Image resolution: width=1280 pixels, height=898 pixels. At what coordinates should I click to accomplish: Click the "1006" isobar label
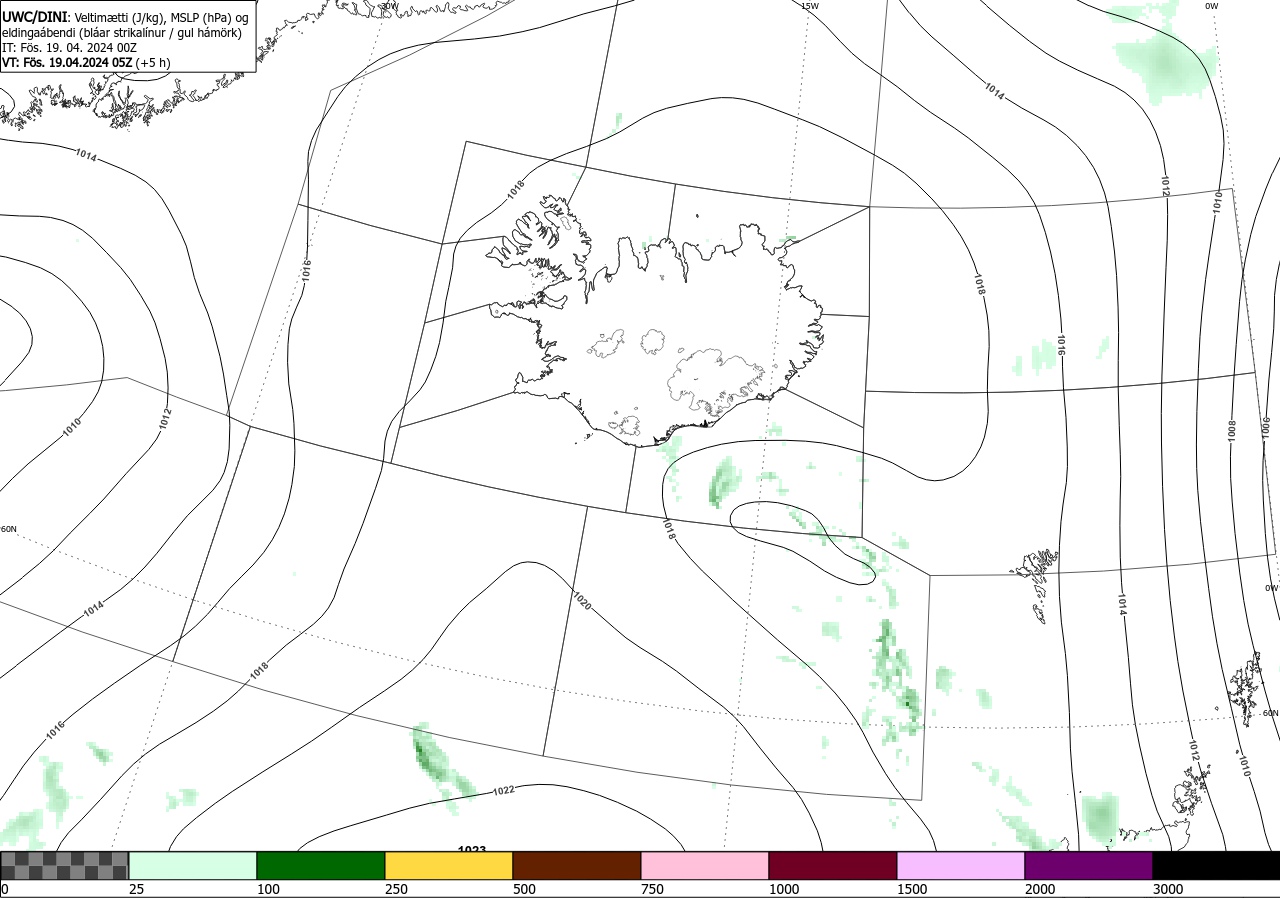pos(1265,427)
